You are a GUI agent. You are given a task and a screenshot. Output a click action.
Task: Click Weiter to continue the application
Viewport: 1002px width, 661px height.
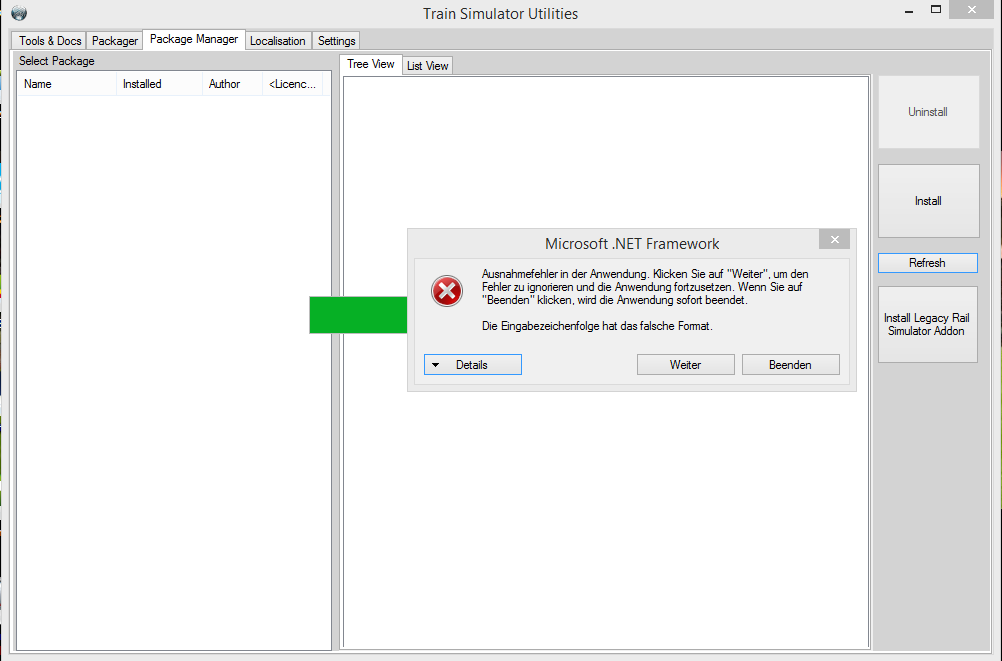point(685,364)
